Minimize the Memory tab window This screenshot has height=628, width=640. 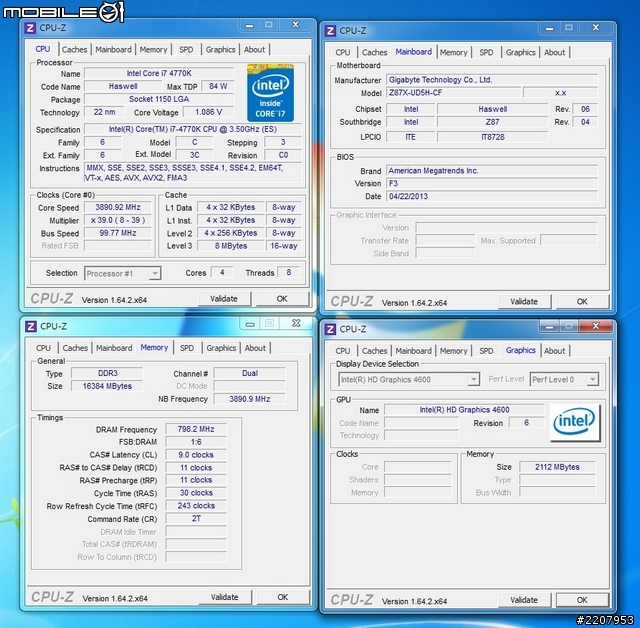coord(250,324)
